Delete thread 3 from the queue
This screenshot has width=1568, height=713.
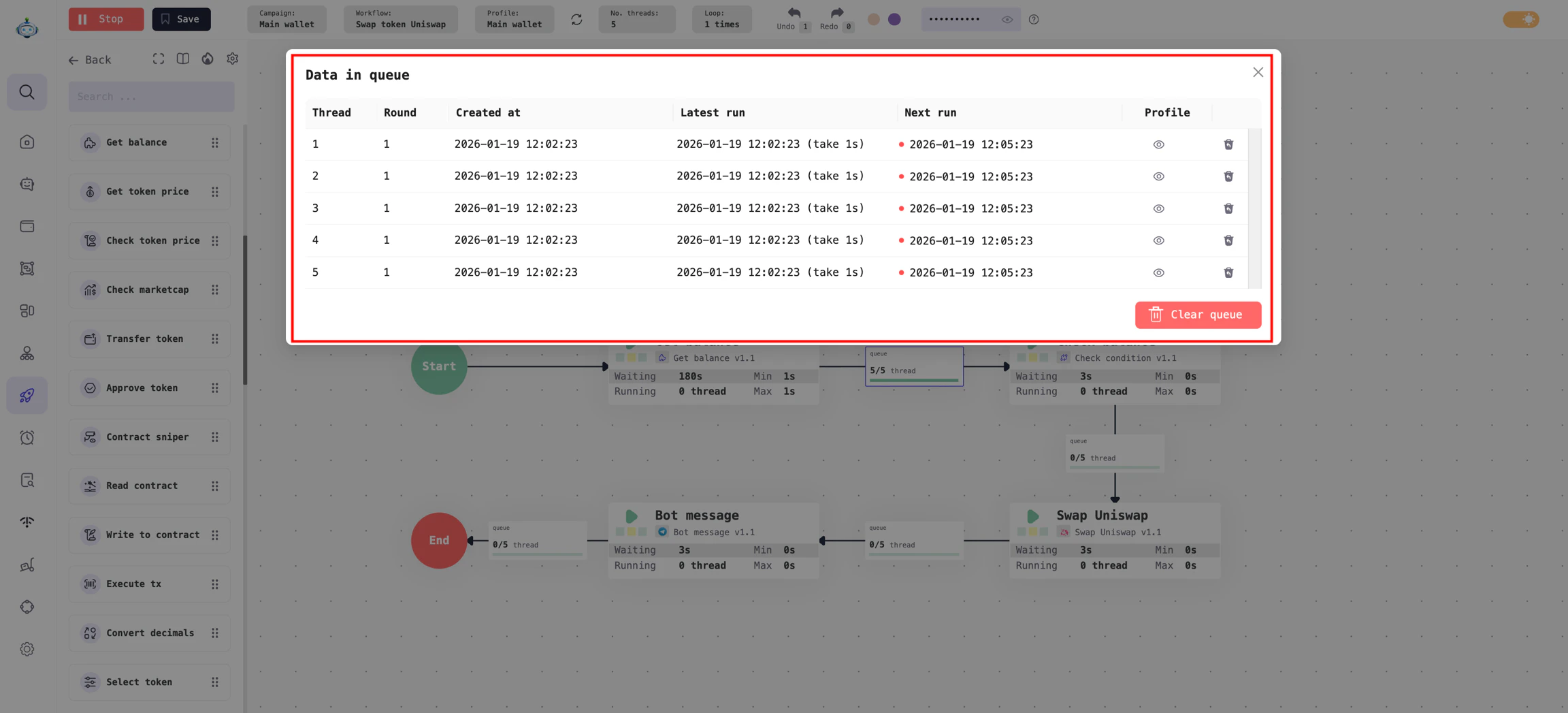[1228, 208]
